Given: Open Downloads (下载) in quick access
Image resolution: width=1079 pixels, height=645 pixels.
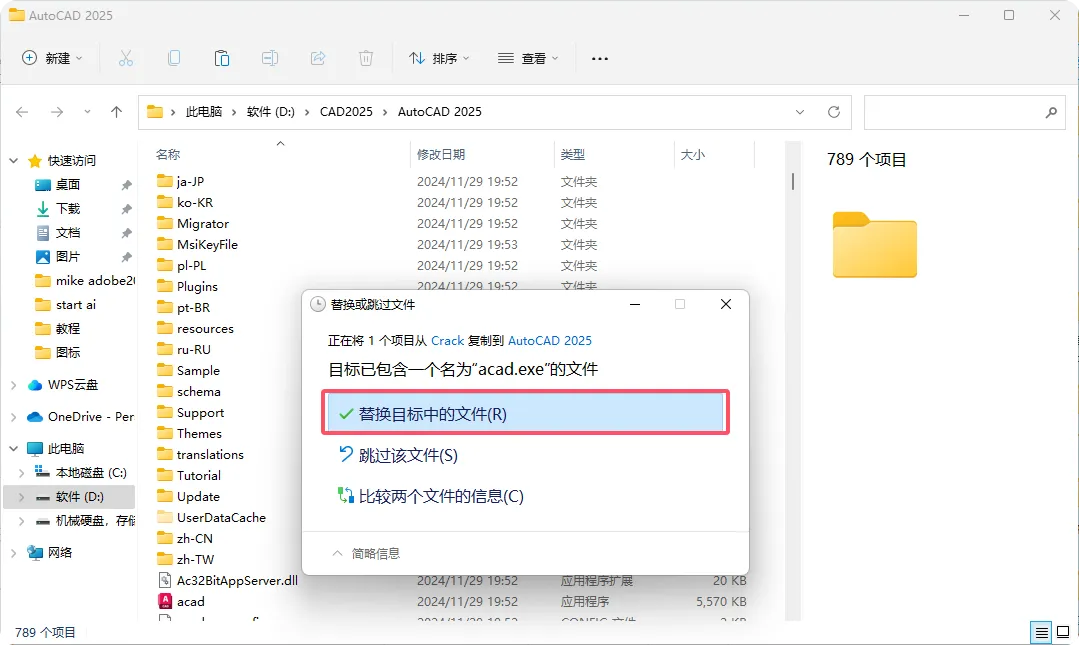Looking at the screenshot, I should (x=67, y=209).
